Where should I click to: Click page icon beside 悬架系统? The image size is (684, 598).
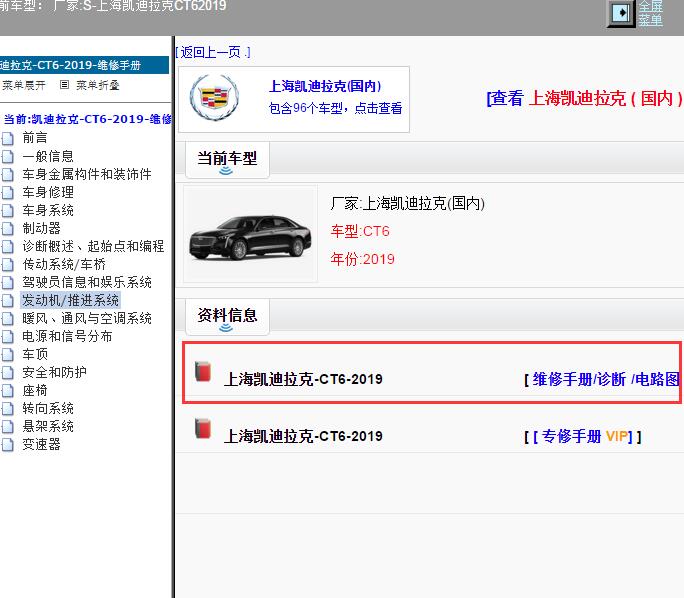click(7, 427)
